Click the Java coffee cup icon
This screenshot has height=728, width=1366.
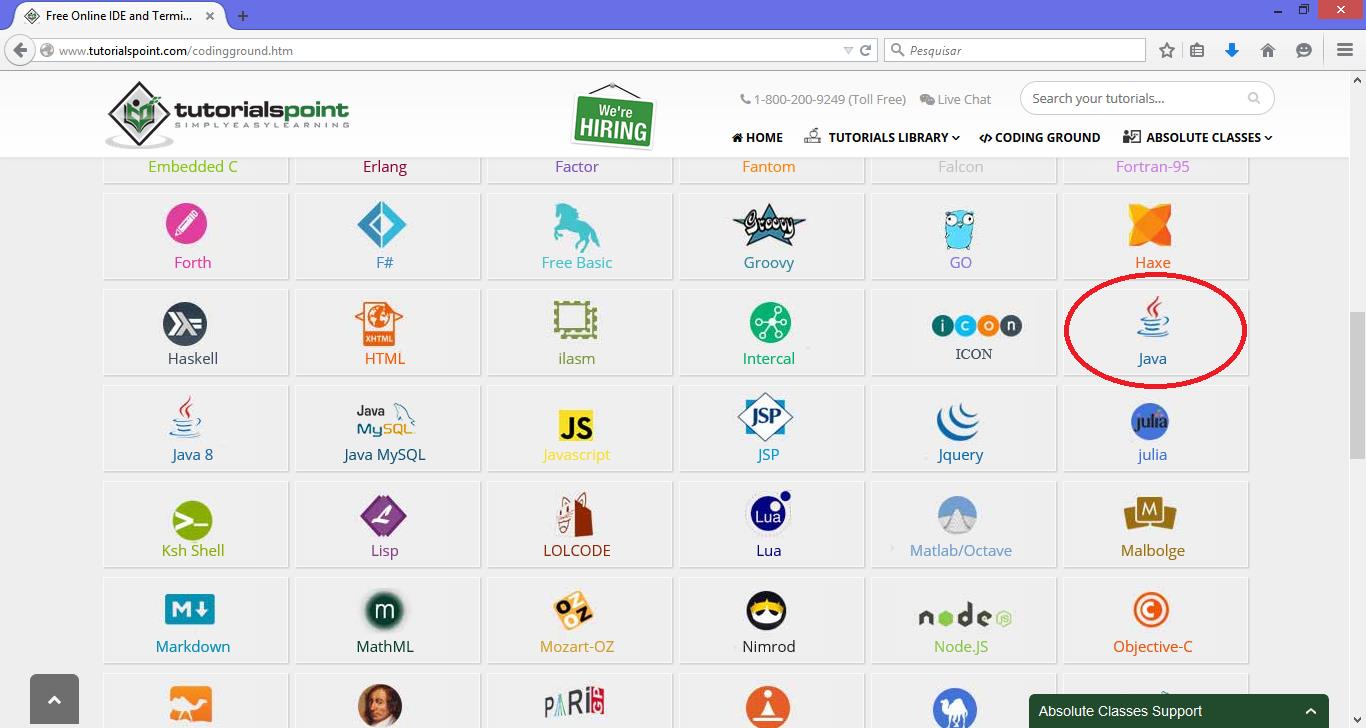tap(1153, 316)
